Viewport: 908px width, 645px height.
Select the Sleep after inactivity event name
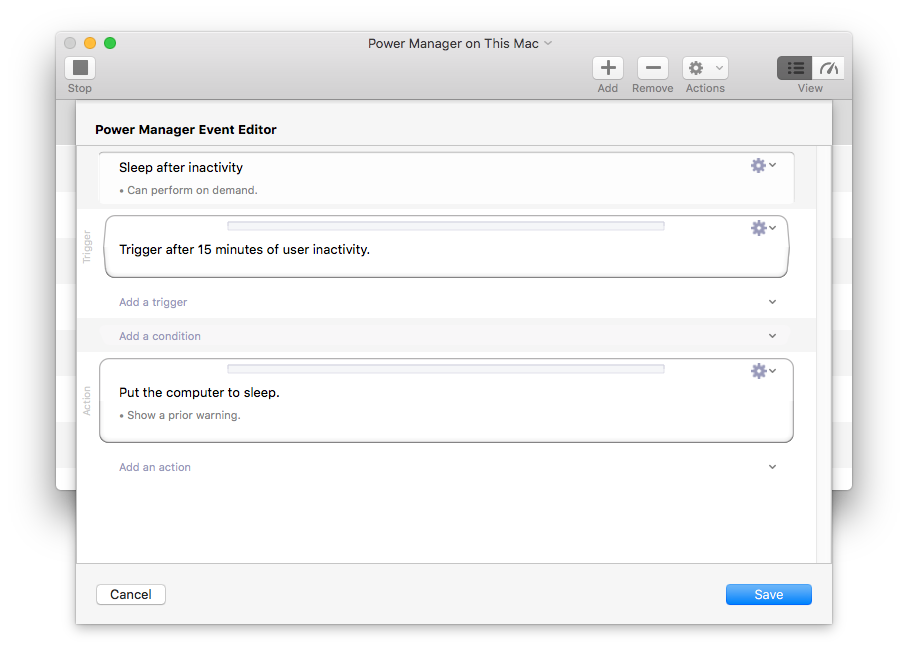pyautogui.click(x=181, y=167)
